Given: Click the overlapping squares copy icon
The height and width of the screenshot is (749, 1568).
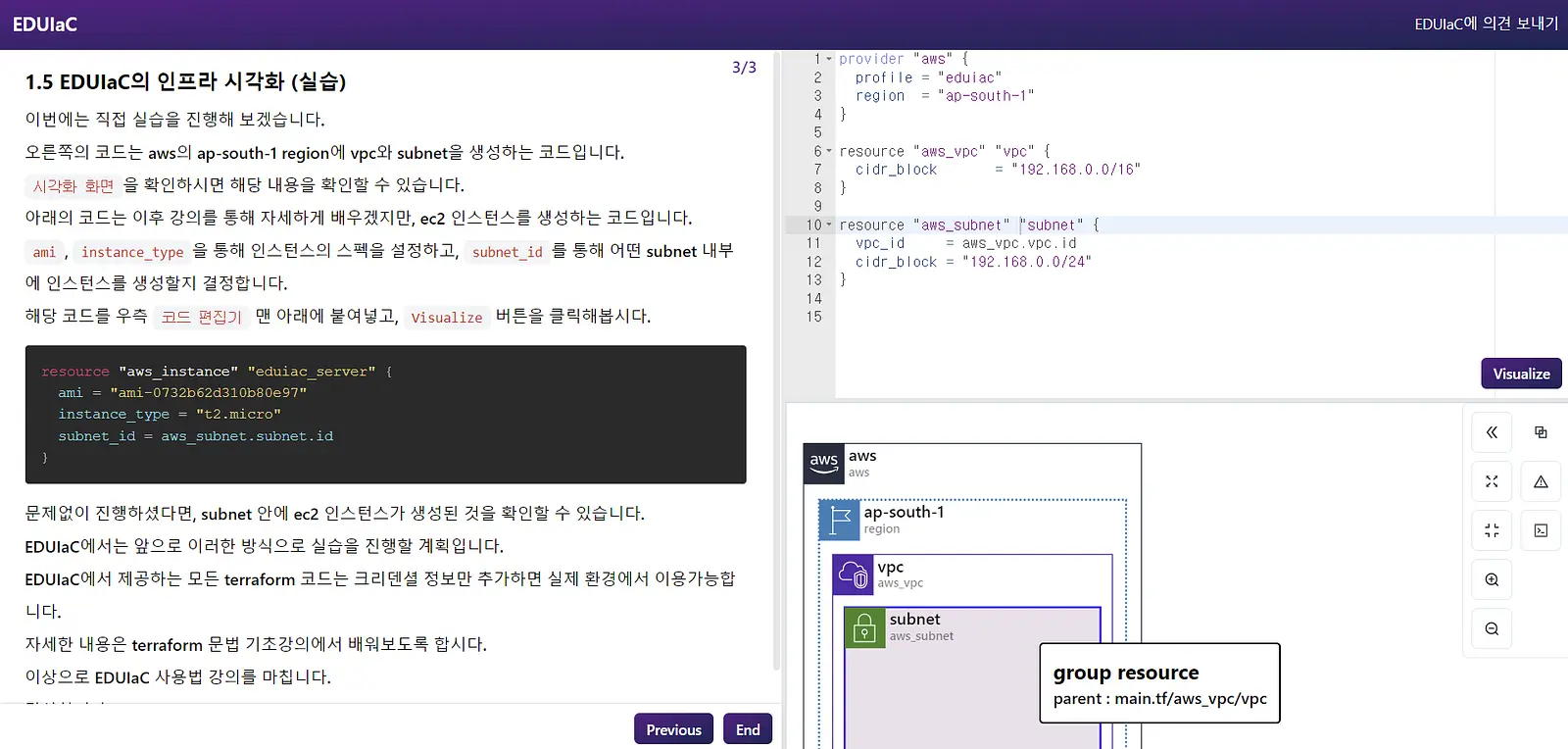Looking at the screenshot, I should [x=1541, y=432].
